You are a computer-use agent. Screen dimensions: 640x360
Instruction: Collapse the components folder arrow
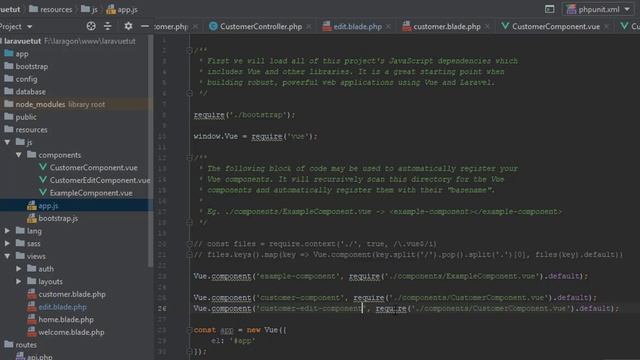[x=19, y=155]
